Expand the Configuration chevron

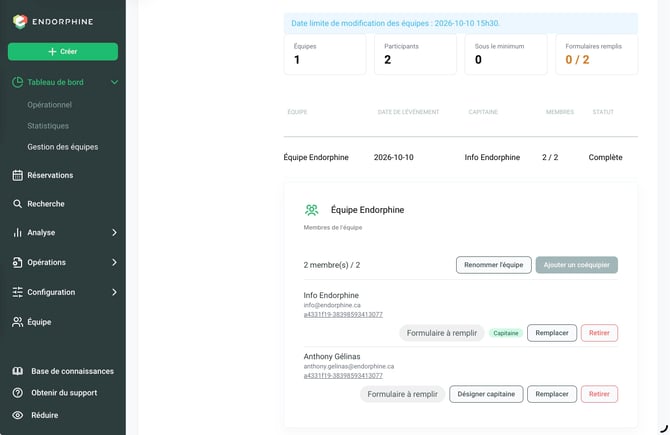click(x=114, y=292)
